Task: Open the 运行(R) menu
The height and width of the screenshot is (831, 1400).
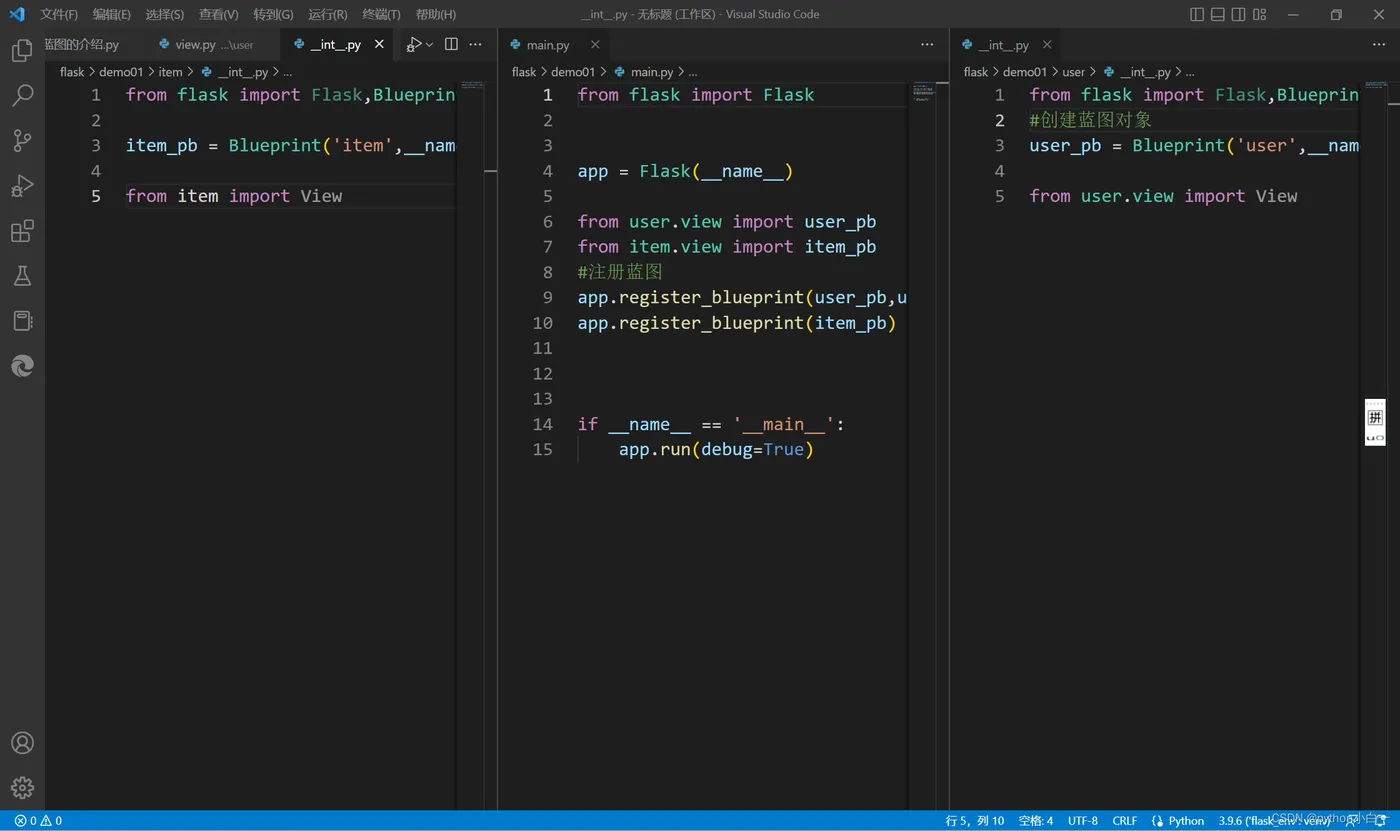Action: tap(328, 14)
